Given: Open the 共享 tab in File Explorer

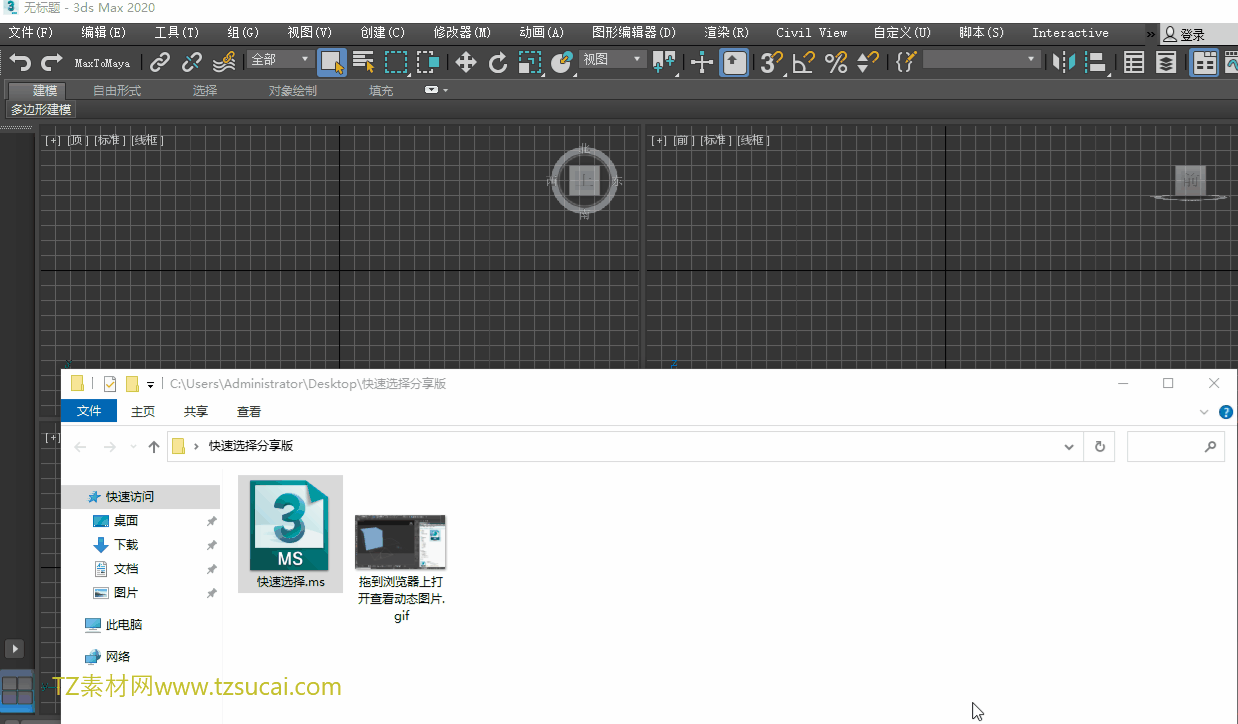Looking at the screenshot, I should [196, 411].
